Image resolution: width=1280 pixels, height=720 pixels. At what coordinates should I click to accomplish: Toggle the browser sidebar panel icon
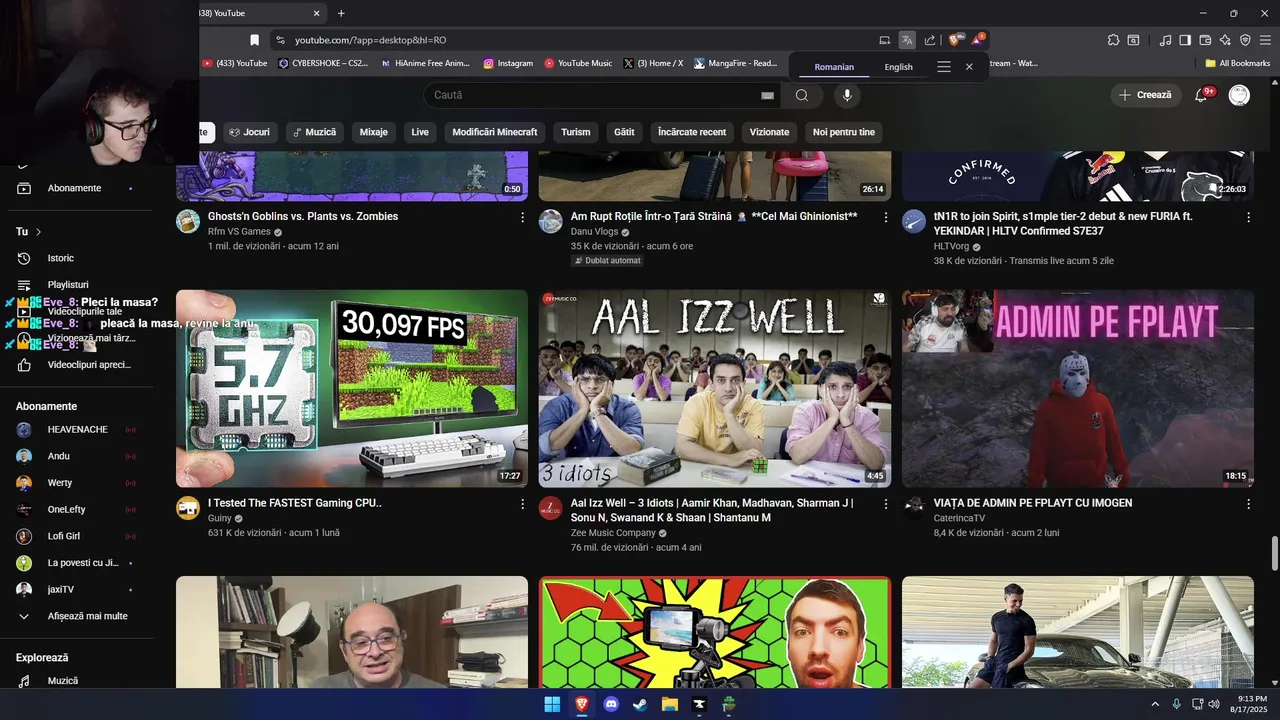click(1185, 40)
